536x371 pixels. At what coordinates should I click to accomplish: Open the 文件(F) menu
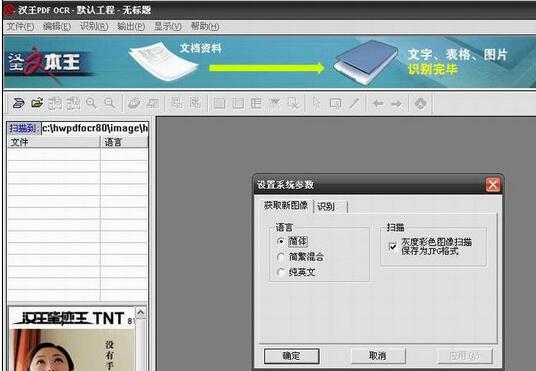coord(20,27)
